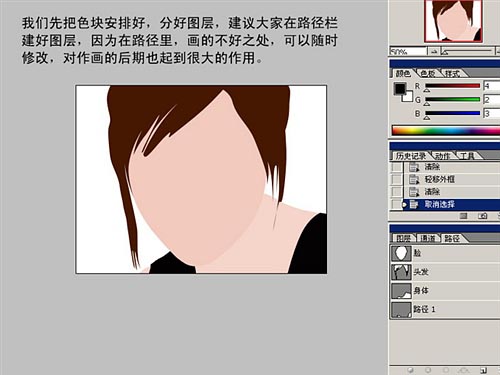
Task: Select the 路径 paths tab
Action: pyautogui.click(x=452, y=238)
